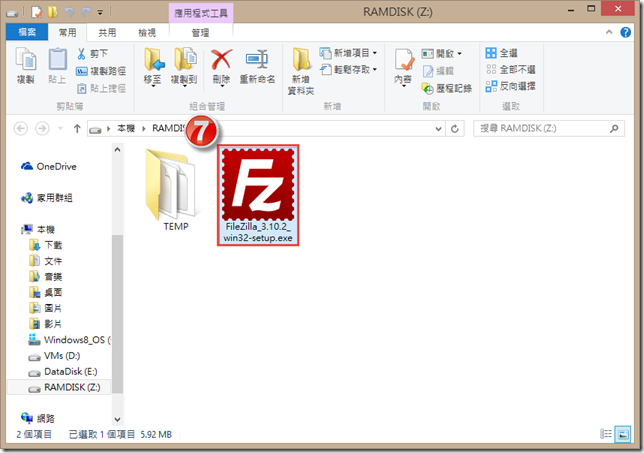Image resolution: width=644 pixels, height=453 pixels.
Task: Open 新增項目 (New item) dropdown
Action: click(348, 53)
